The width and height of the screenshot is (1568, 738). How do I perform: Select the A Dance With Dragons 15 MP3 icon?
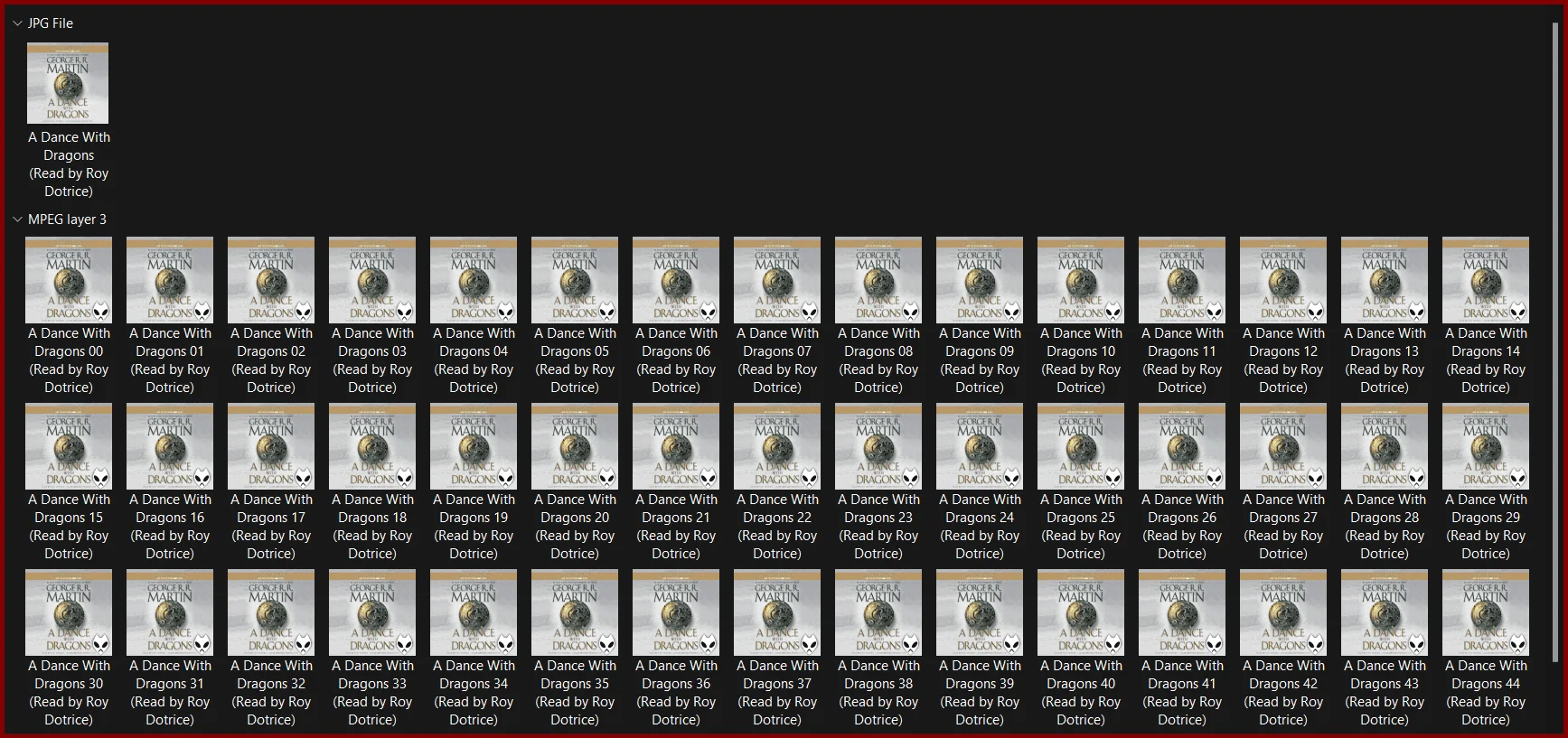[69, 446]
